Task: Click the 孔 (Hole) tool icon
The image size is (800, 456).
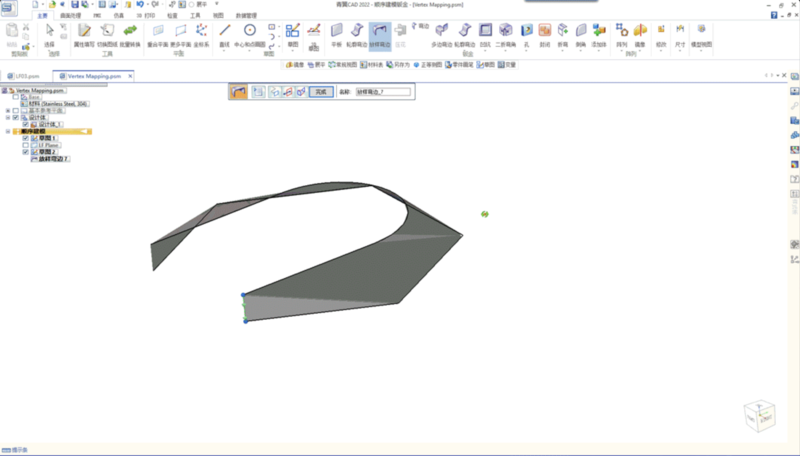Action: pos(524,33)
